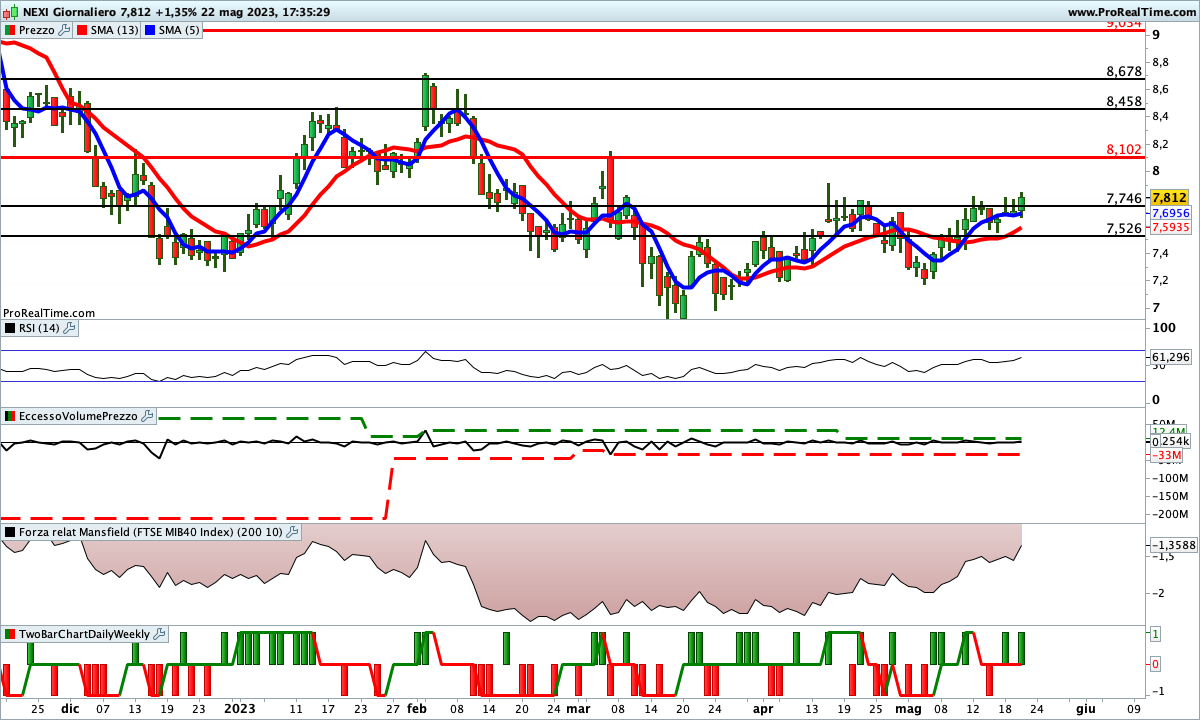The width and height of the screenshot is (1200, 720).
Task: Click the 8,102 red resistance level label
Action: click(1123, 150)
